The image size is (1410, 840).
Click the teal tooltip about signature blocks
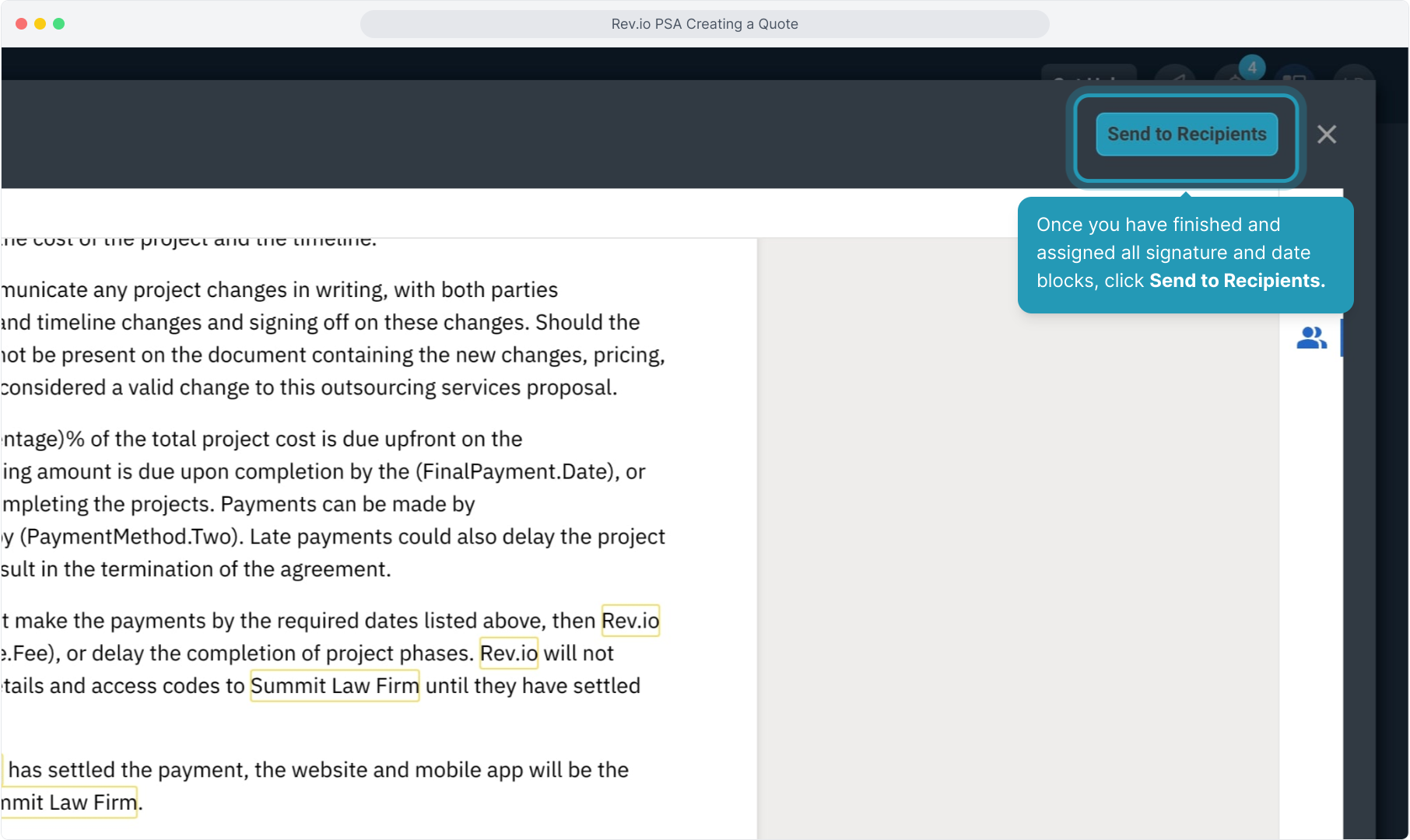tap(1184, 254)
